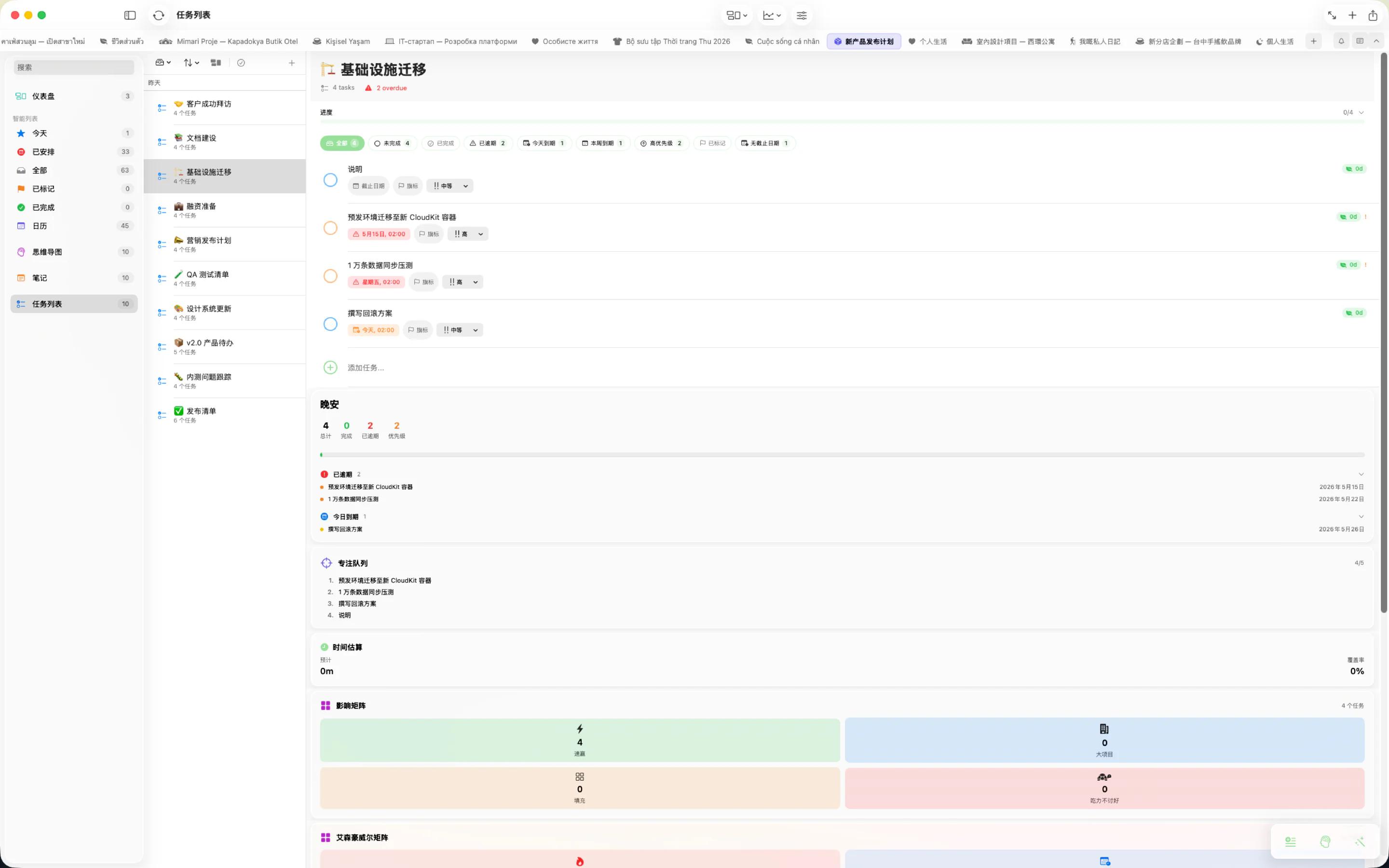Add a new workspace tab with plus
Image resolution: width=1389 pixels, height=868 pixels.
(x=1313, y=41)
